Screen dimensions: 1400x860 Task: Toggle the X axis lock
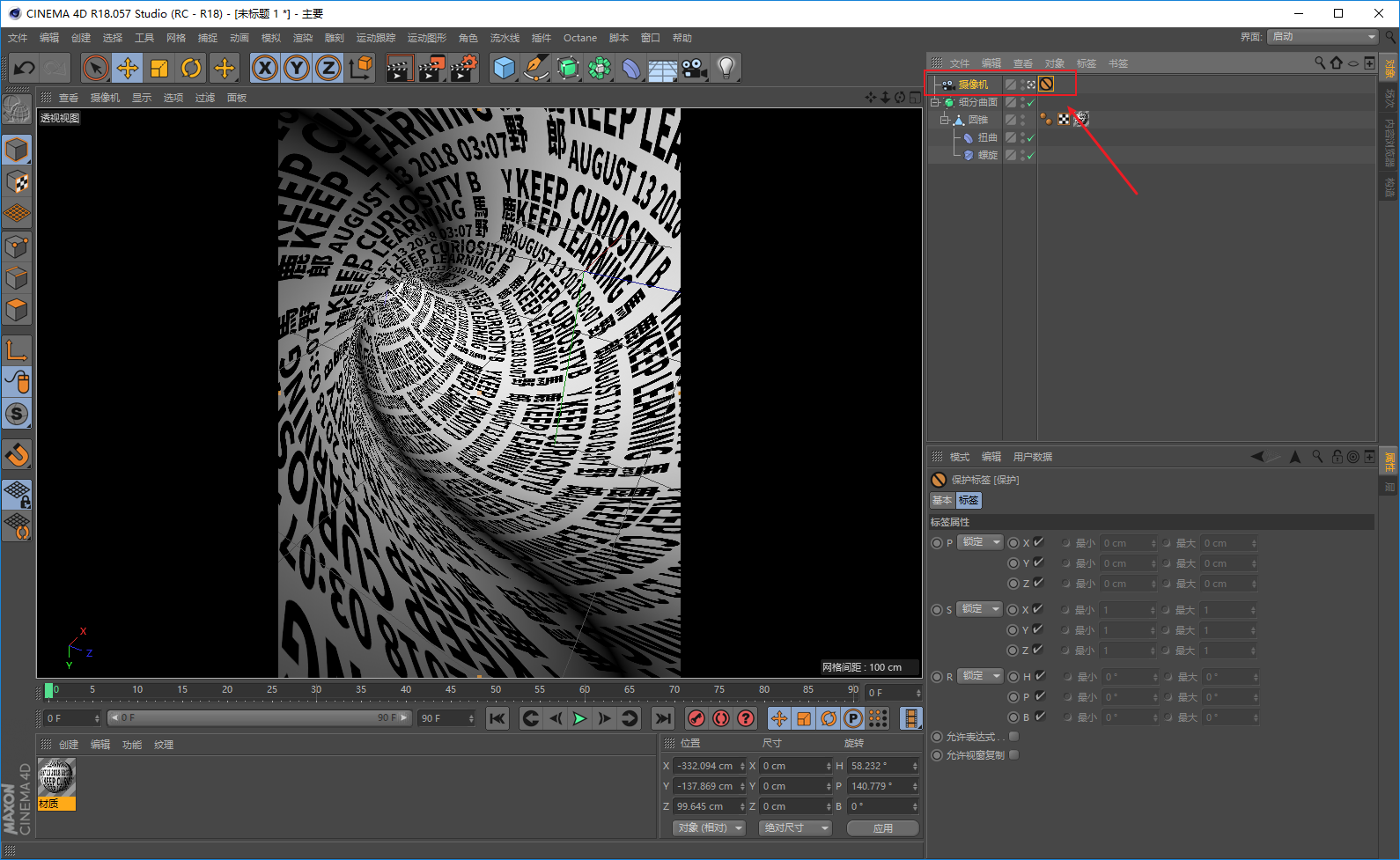pyautogui.click(x=265, y=68)
